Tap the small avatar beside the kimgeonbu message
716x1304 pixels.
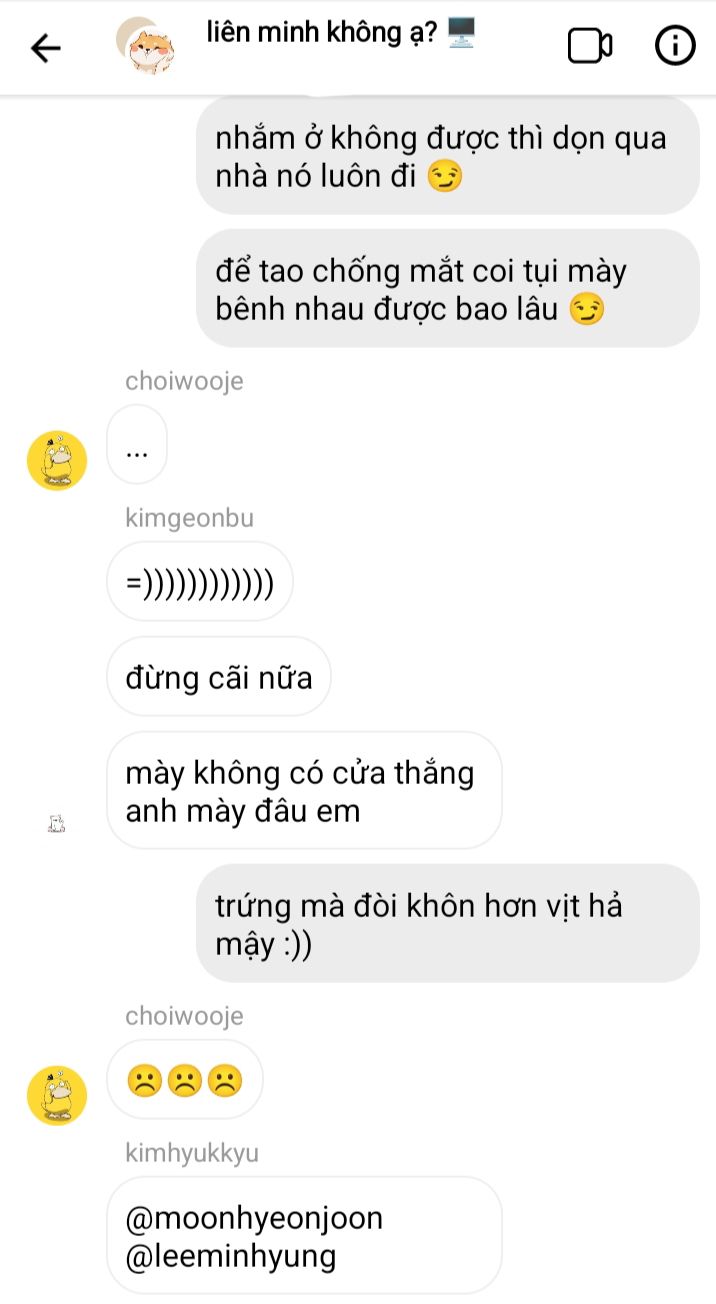pyautogui.click(x=57, y=825)
